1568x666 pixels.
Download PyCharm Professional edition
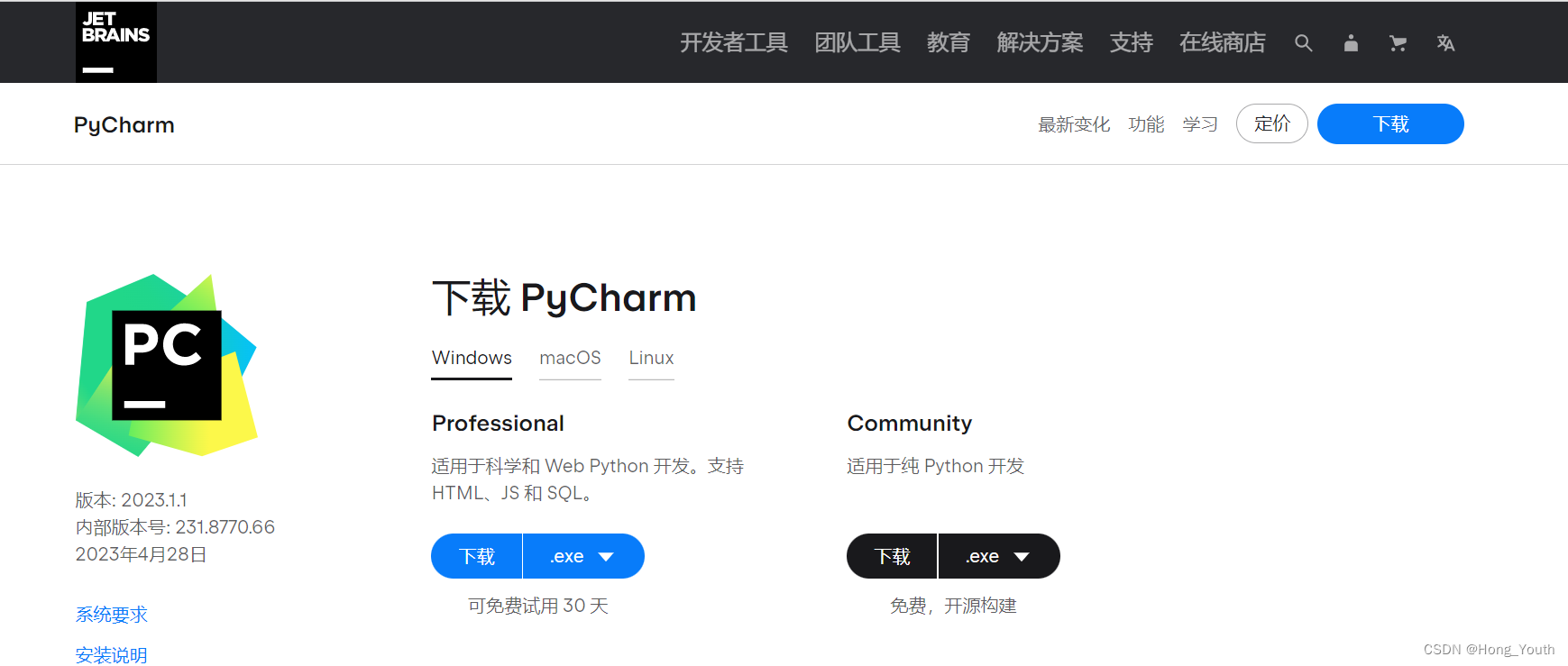477,556
